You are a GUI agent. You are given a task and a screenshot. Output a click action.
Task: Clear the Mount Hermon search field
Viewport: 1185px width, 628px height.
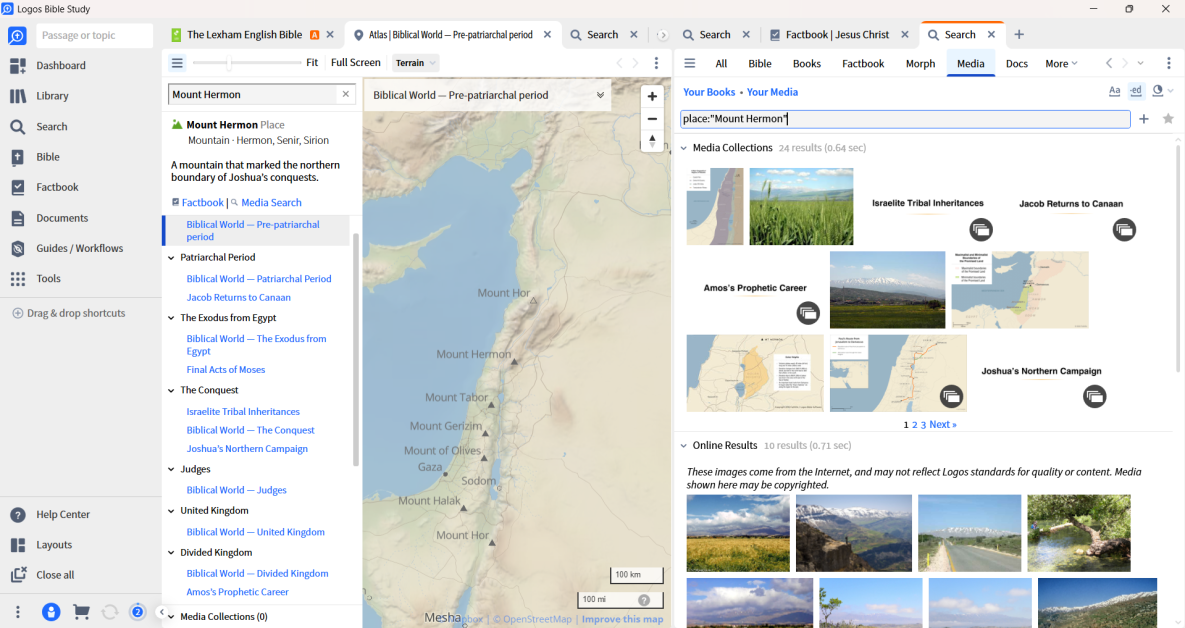pyautogui.click(x=346, y=94)
